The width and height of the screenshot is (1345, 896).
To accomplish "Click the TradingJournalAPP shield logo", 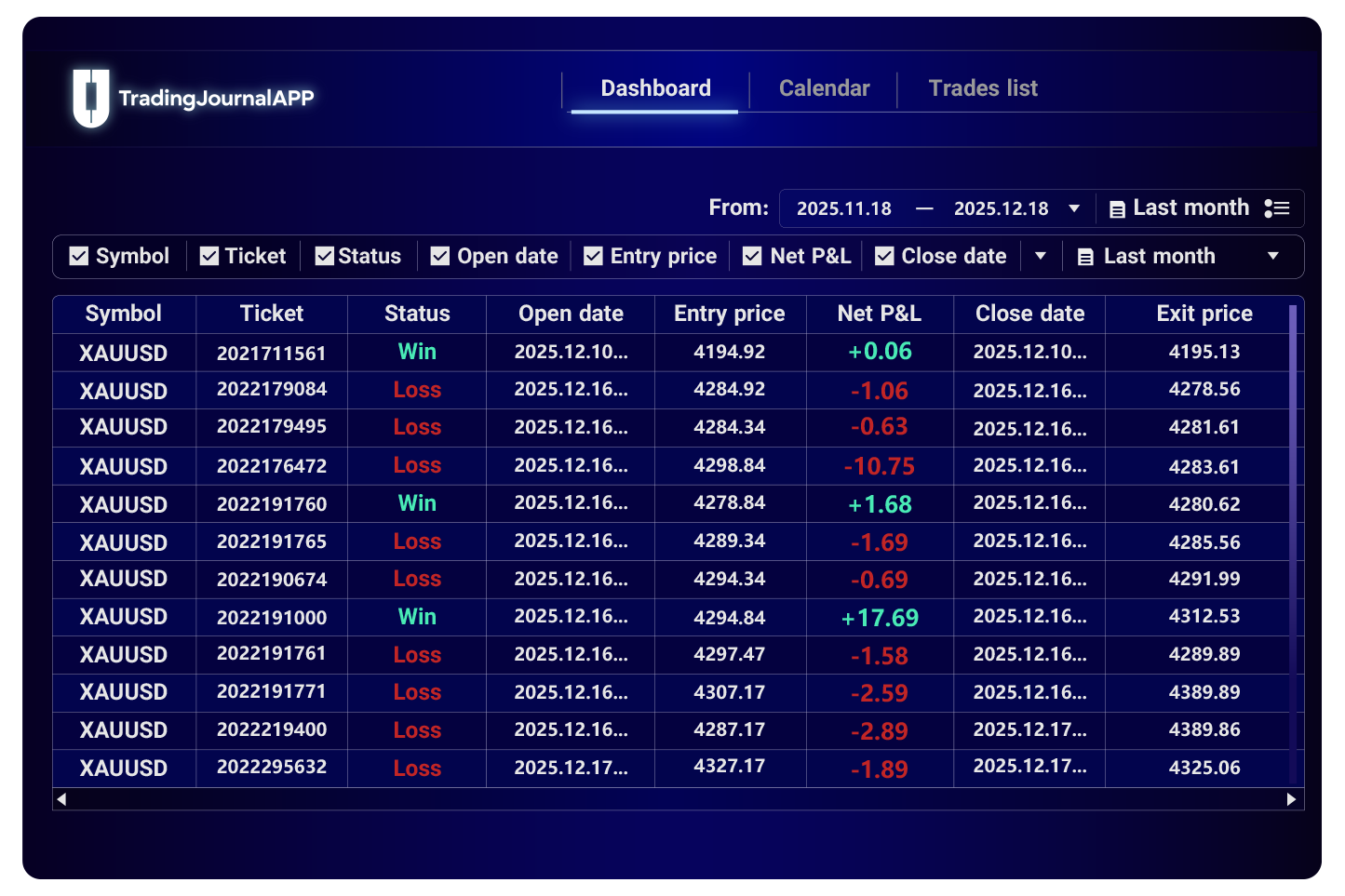I will click(91, 98).
